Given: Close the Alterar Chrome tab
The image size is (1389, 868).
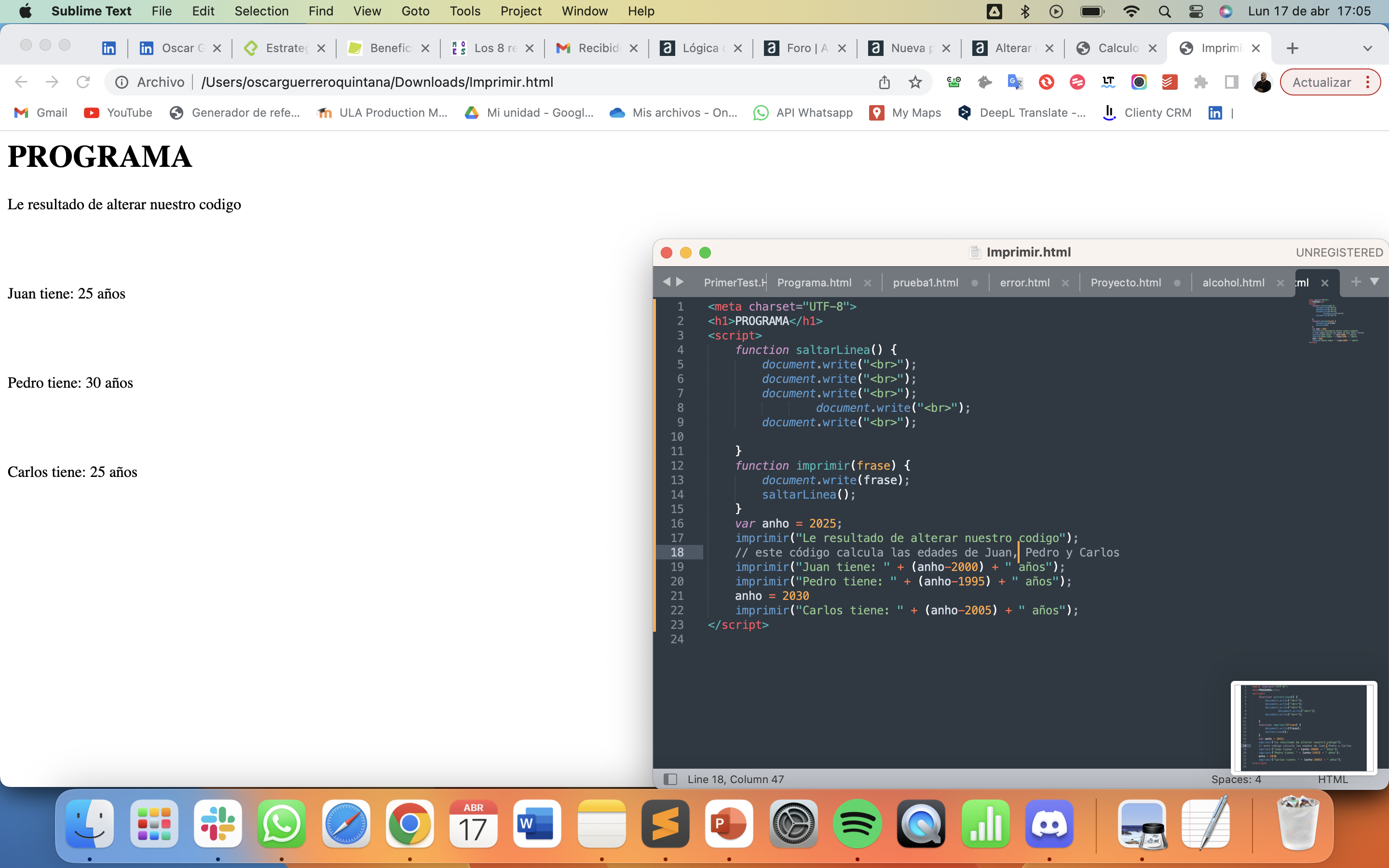Looking at the screenshot, I should 1049,48.
